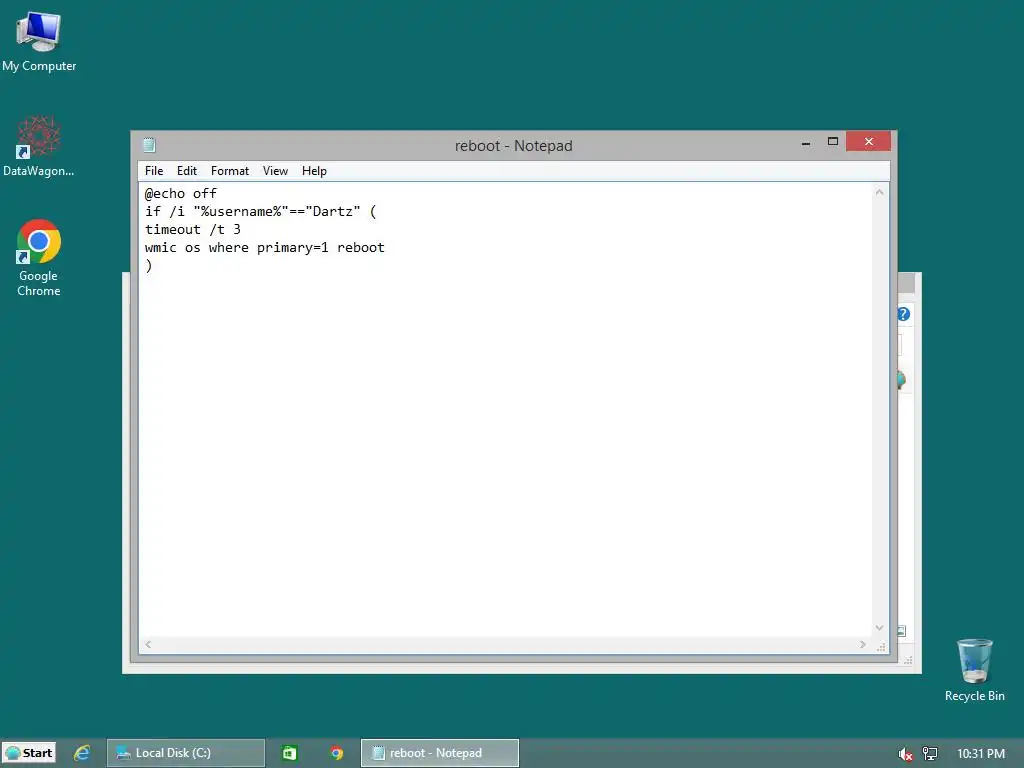Open the Format menu in Notepad

pos(230,171)
